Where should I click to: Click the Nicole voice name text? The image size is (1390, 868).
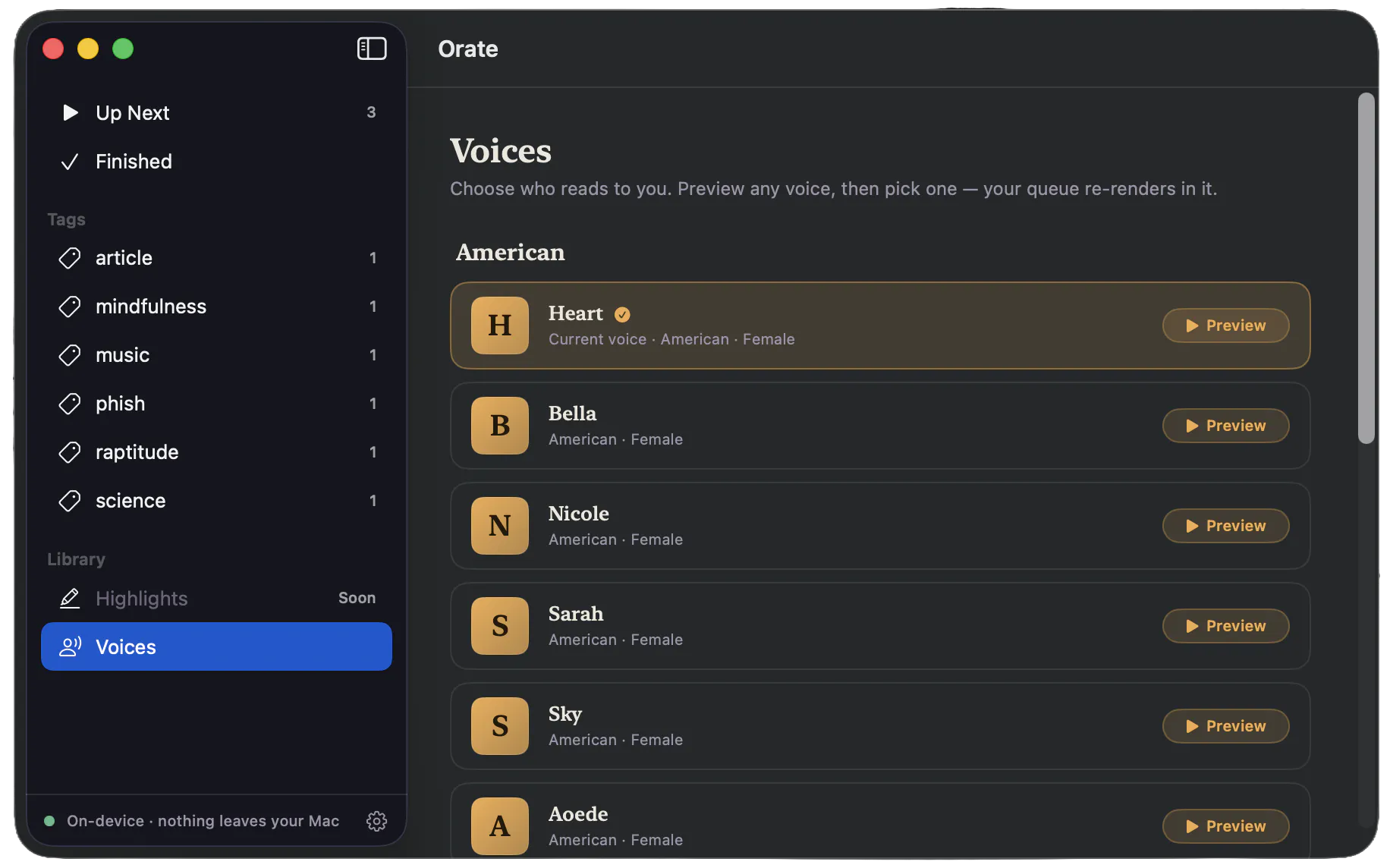tap(578, 514)
